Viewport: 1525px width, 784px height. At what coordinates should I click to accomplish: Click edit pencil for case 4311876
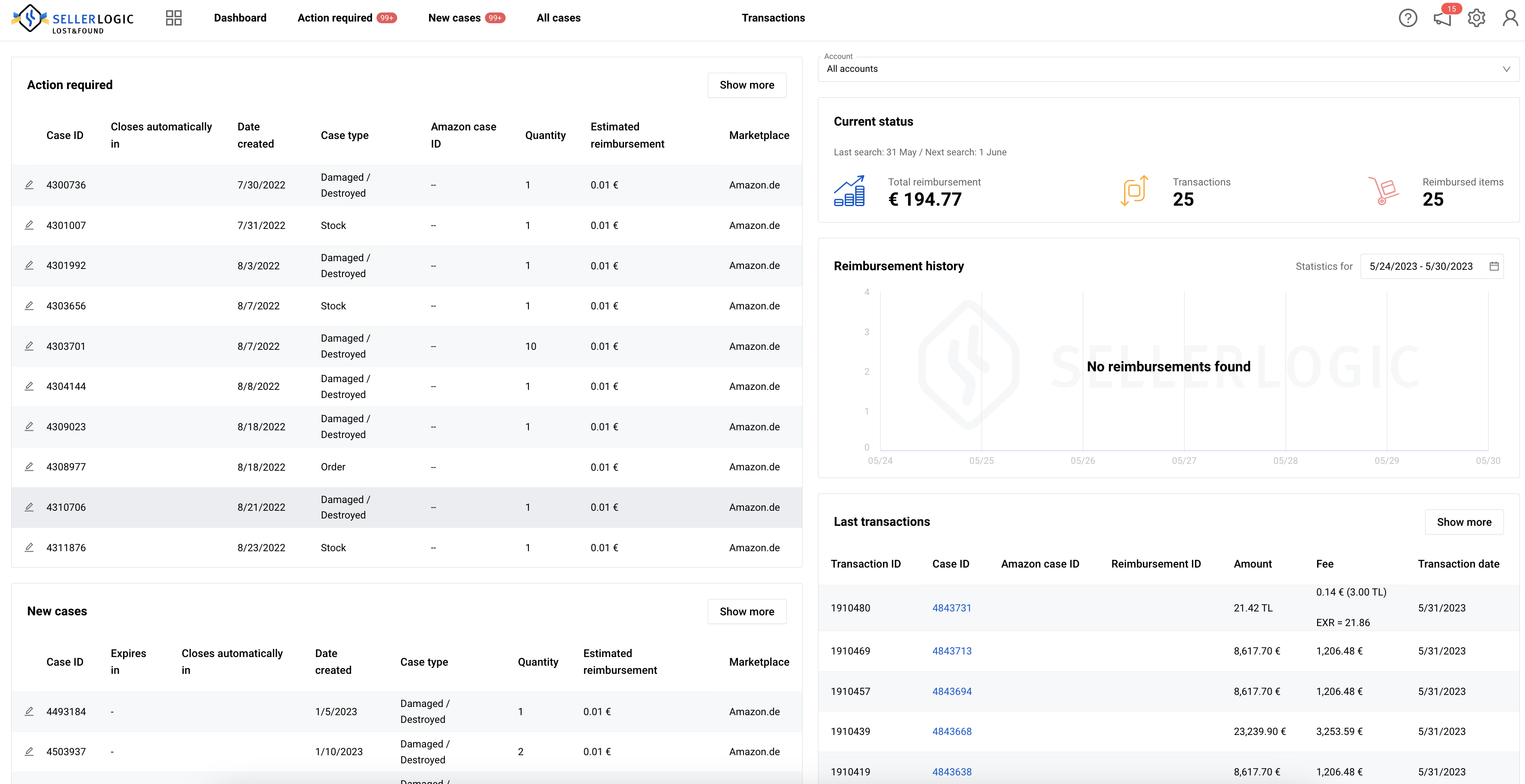click(29, 548)
